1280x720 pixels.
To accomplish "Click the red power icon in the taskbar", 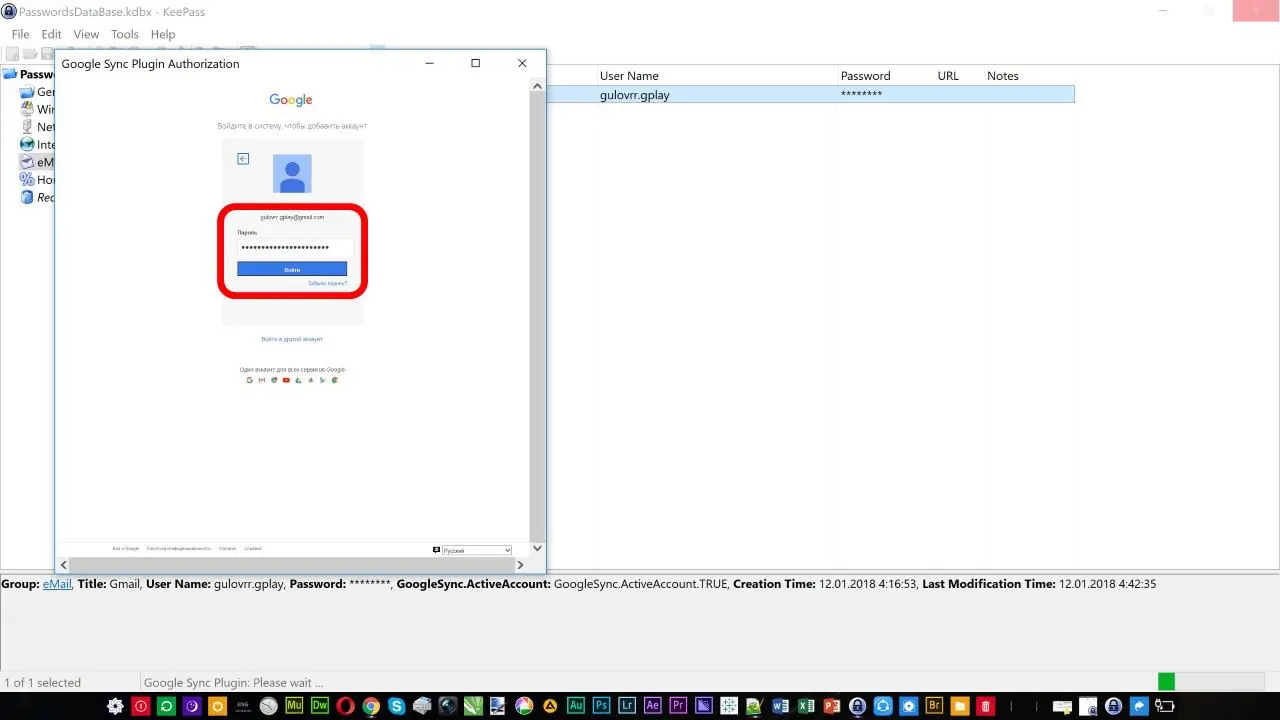I will coord(141,706).
